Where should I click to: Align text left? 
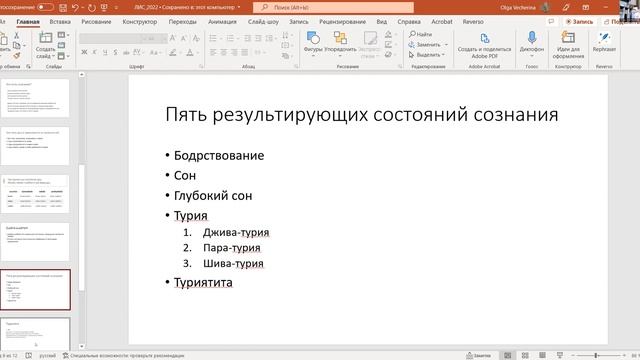coord(213,53)
